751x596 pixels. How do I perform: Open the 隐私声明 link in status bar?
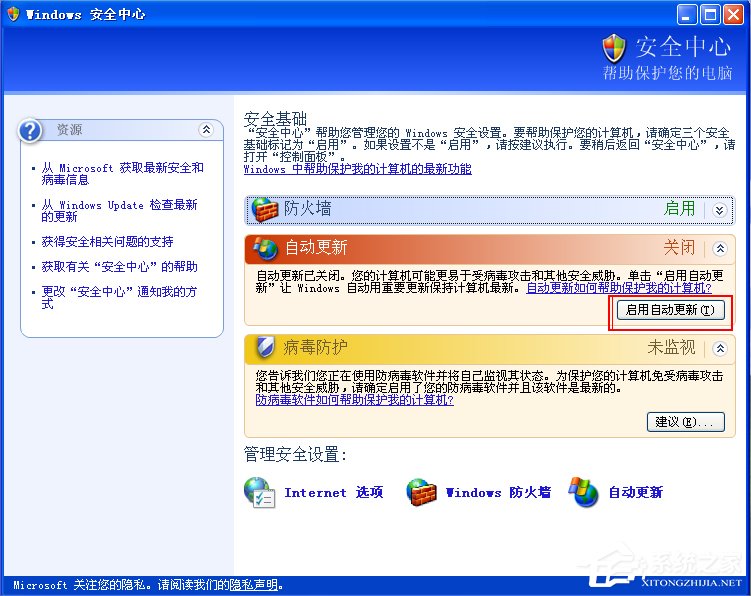click(253, 585)
